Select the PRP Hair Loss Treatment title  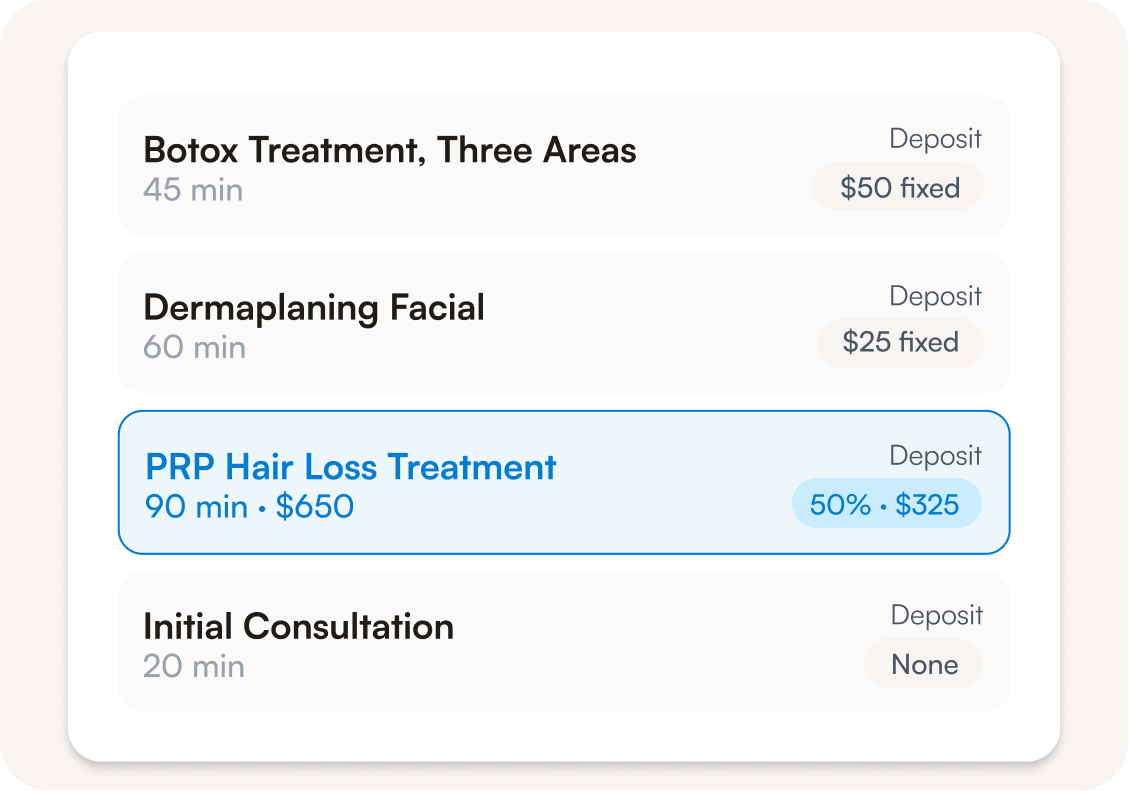(x=351, y=466)
